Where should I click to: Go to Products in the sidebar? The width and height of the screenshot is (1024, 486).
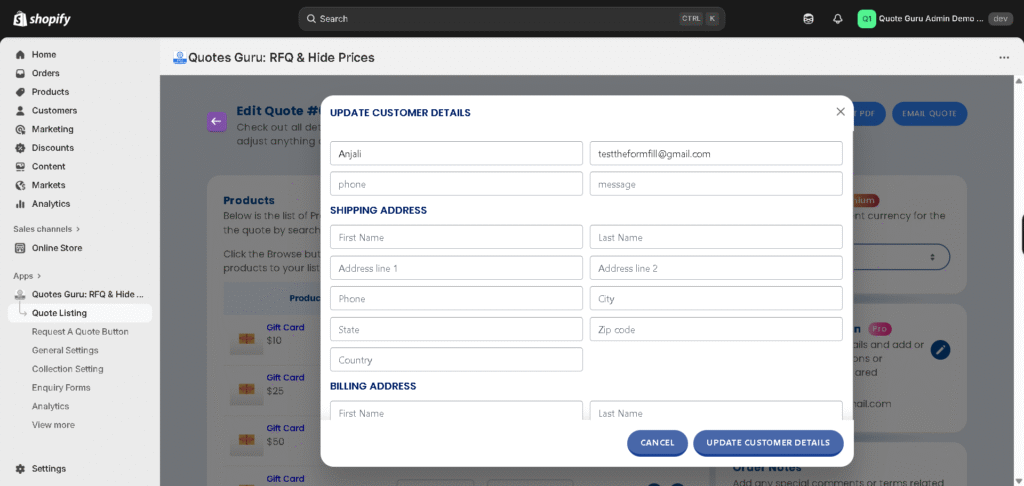(50, 92)
